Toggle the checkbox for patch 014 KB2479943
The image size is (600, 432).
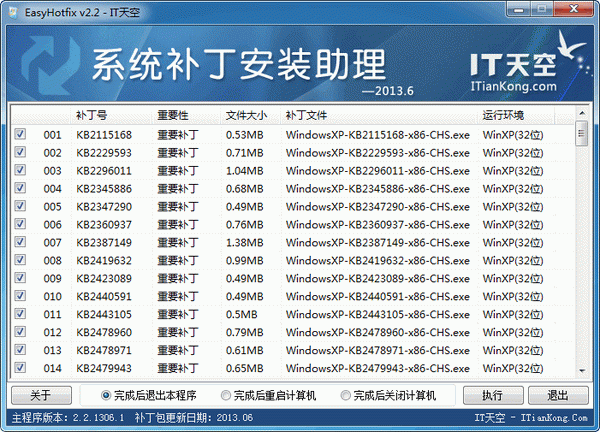[20, 368]
